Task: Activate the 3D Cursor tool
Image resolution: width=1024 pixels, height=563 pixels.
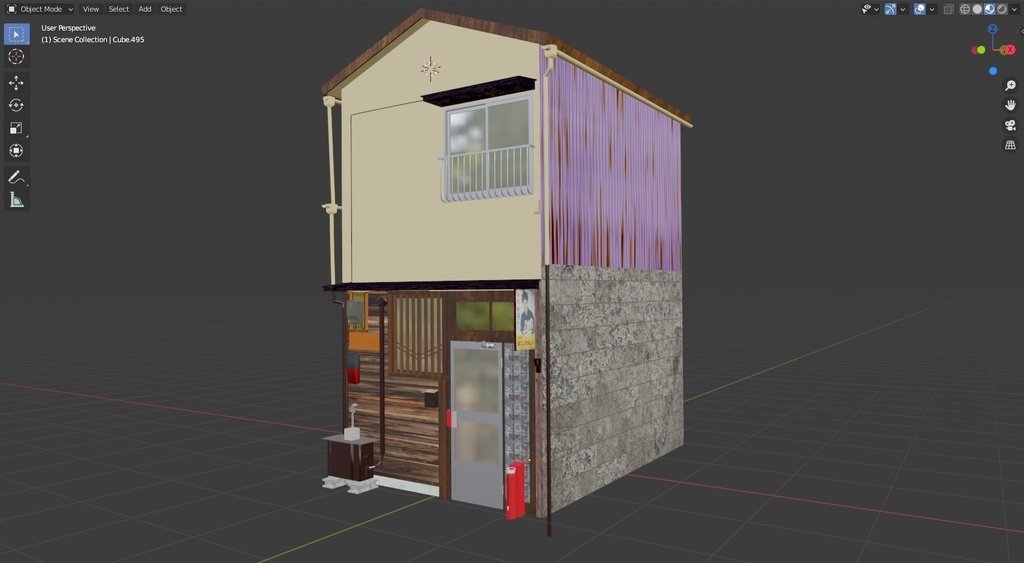Action: pos(16,57)
